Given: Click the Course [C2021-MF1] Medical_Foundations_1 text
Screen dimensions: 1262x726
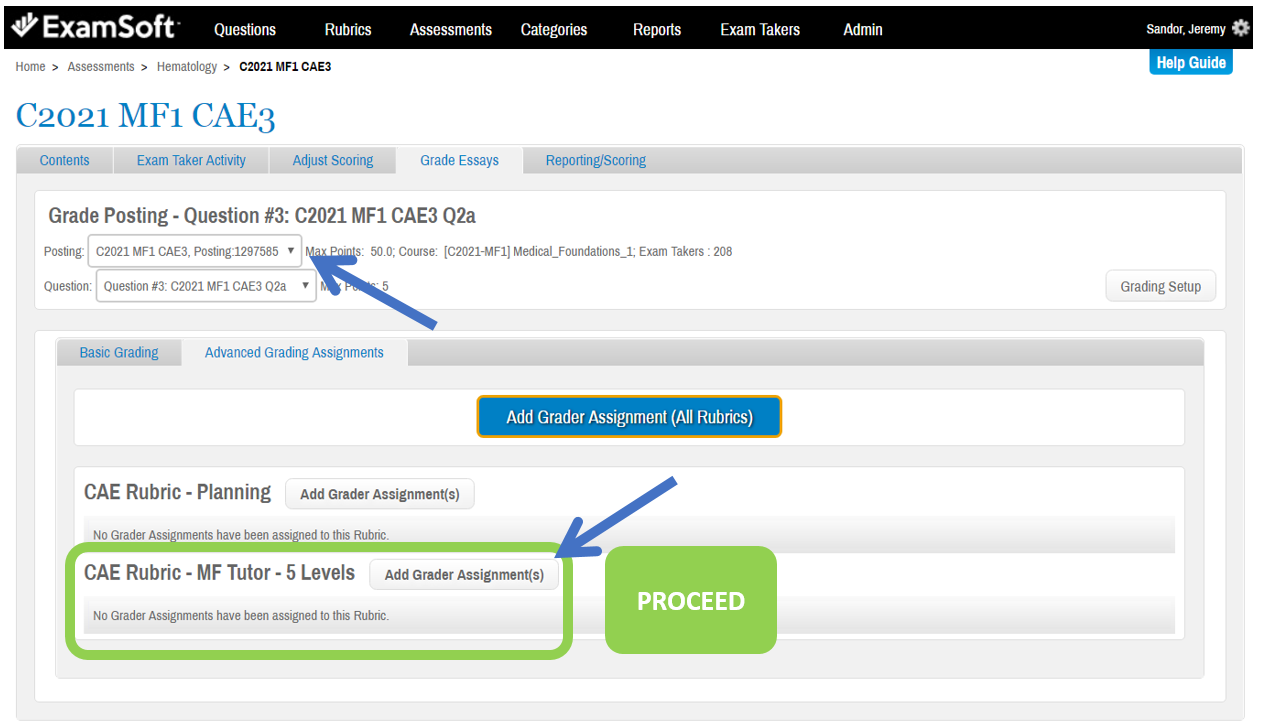Looking at the screenshot, I should 518,251.
